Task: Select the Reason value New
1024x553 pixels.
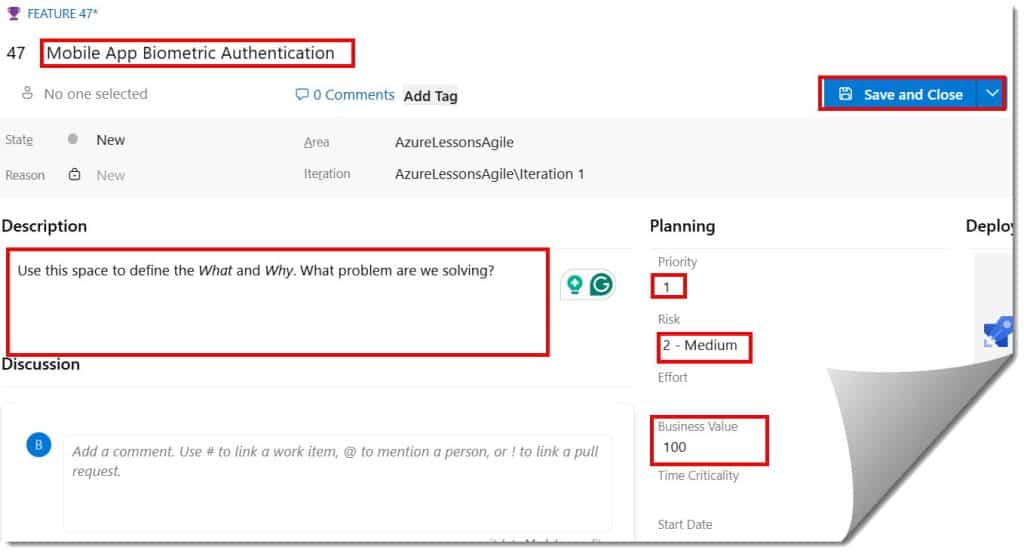Action: click(x=110, y=176)
